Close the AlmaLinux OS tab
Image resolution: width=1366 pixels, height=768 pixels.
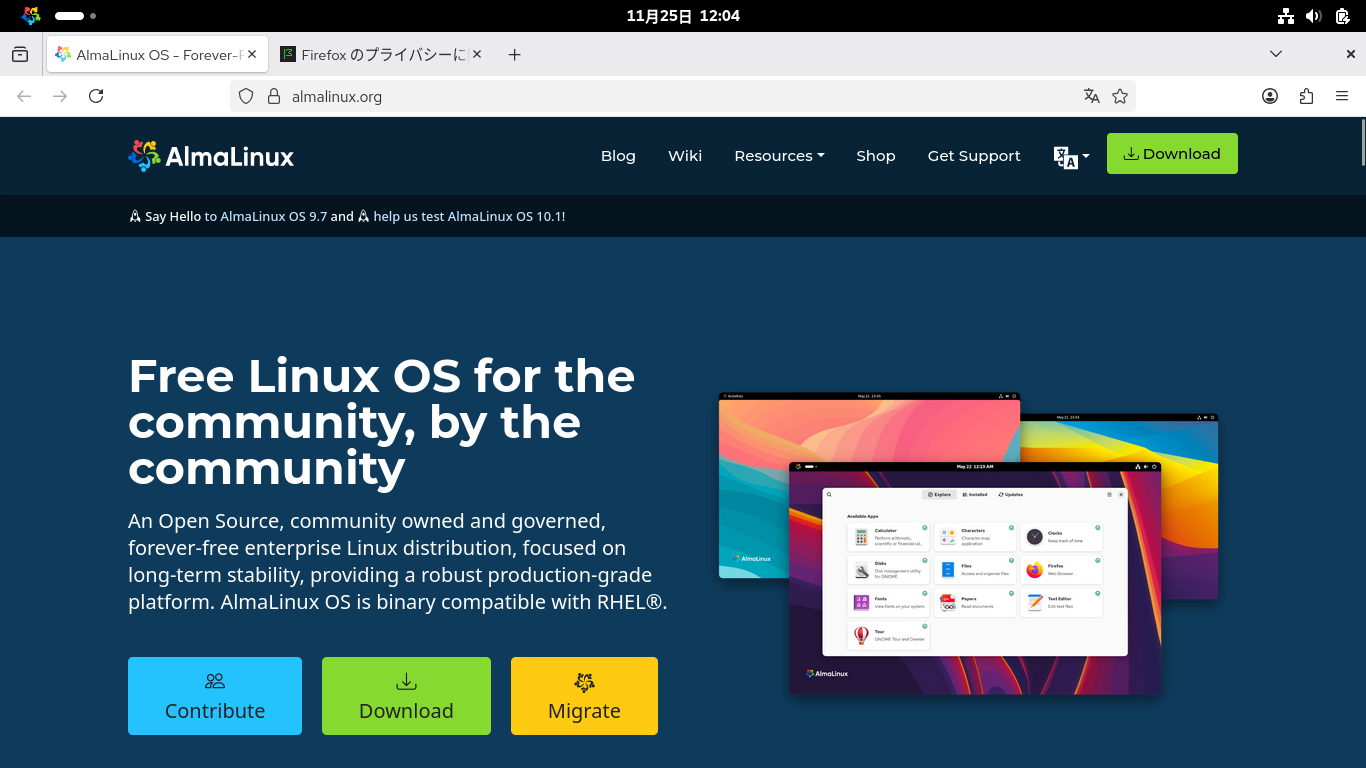pos(252,54)
